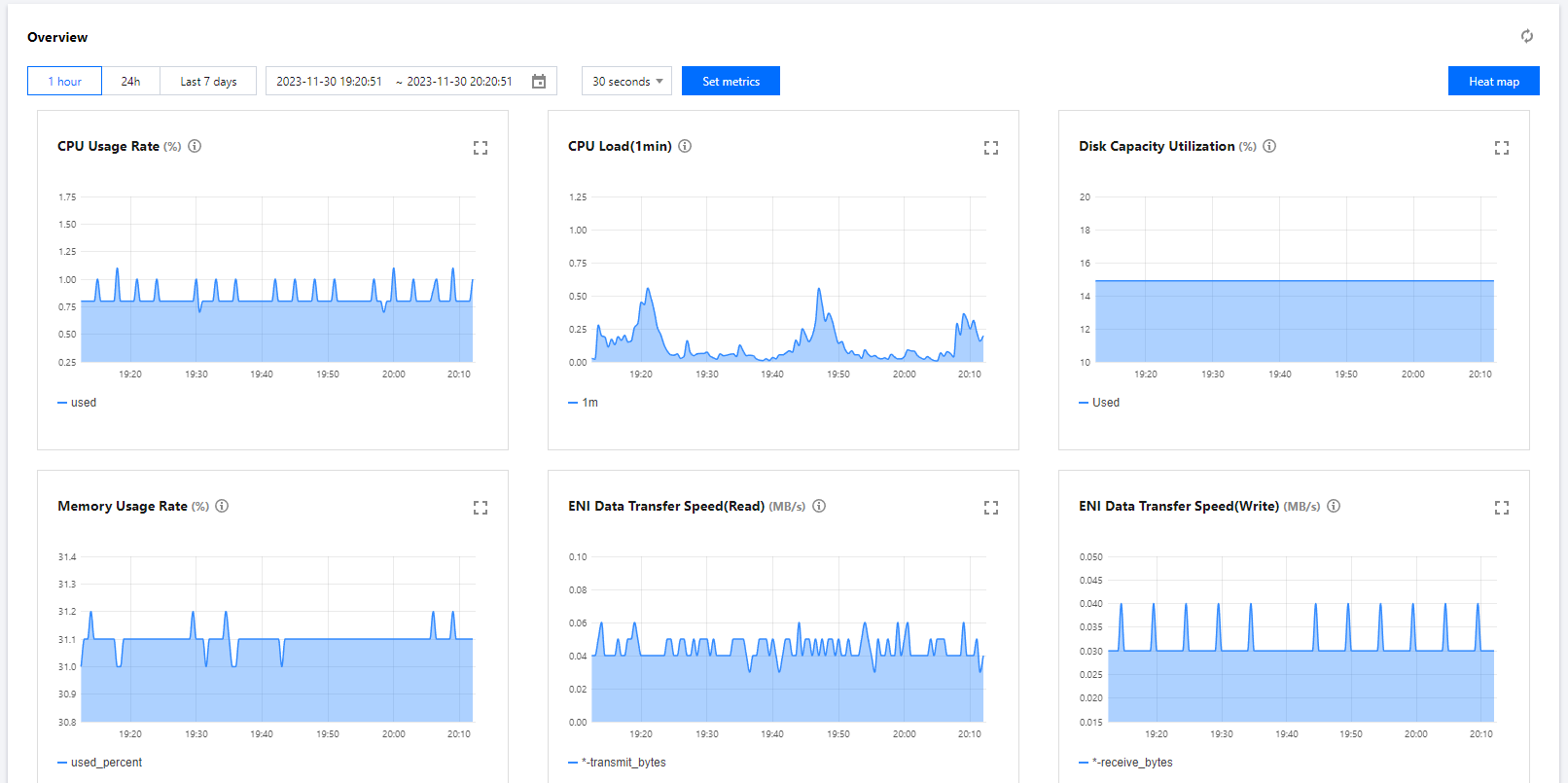Enlarge the ENI Data Transfer Speed(Write) chart
Viewport: 1568px width, 783px height.
coord(1501,508)
